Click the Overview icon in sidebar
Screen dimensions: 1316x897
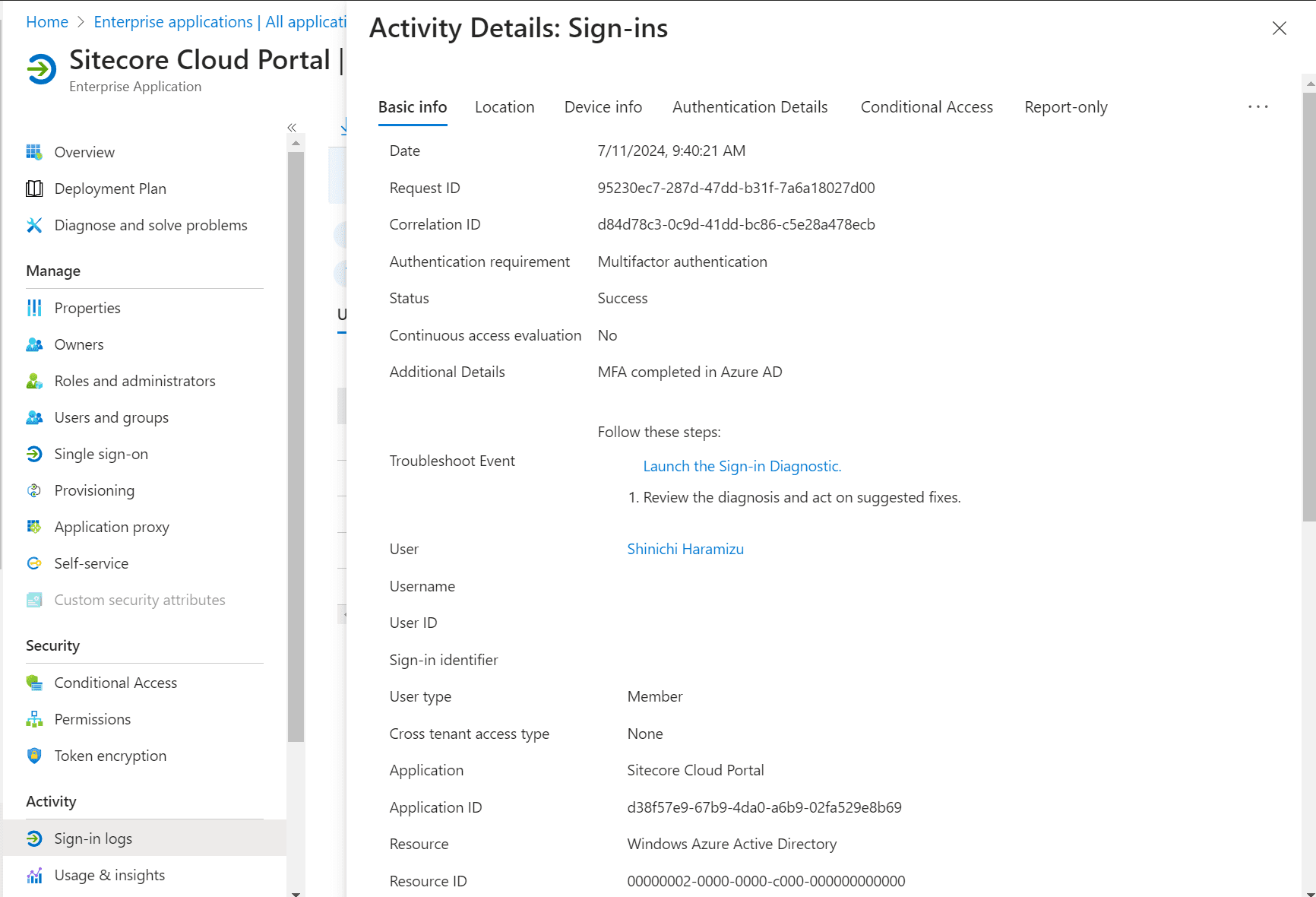click(34, 152)
